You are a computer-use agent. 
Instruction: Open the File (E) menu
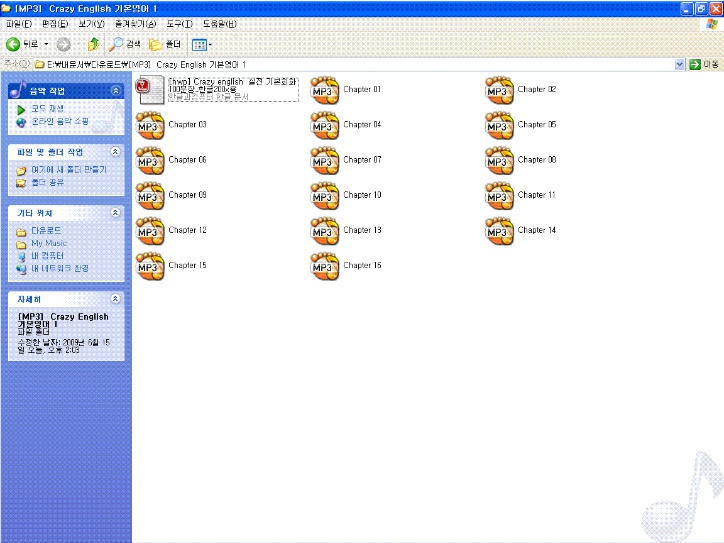pos(19,24)
